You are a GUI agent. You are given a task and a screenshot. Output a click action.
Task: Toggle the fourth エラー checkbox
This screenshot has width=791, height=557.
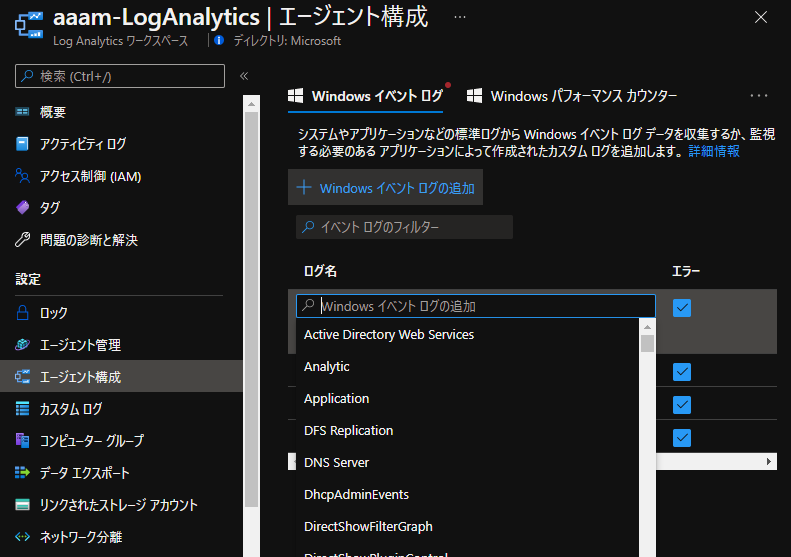click(x=682, y=437)
